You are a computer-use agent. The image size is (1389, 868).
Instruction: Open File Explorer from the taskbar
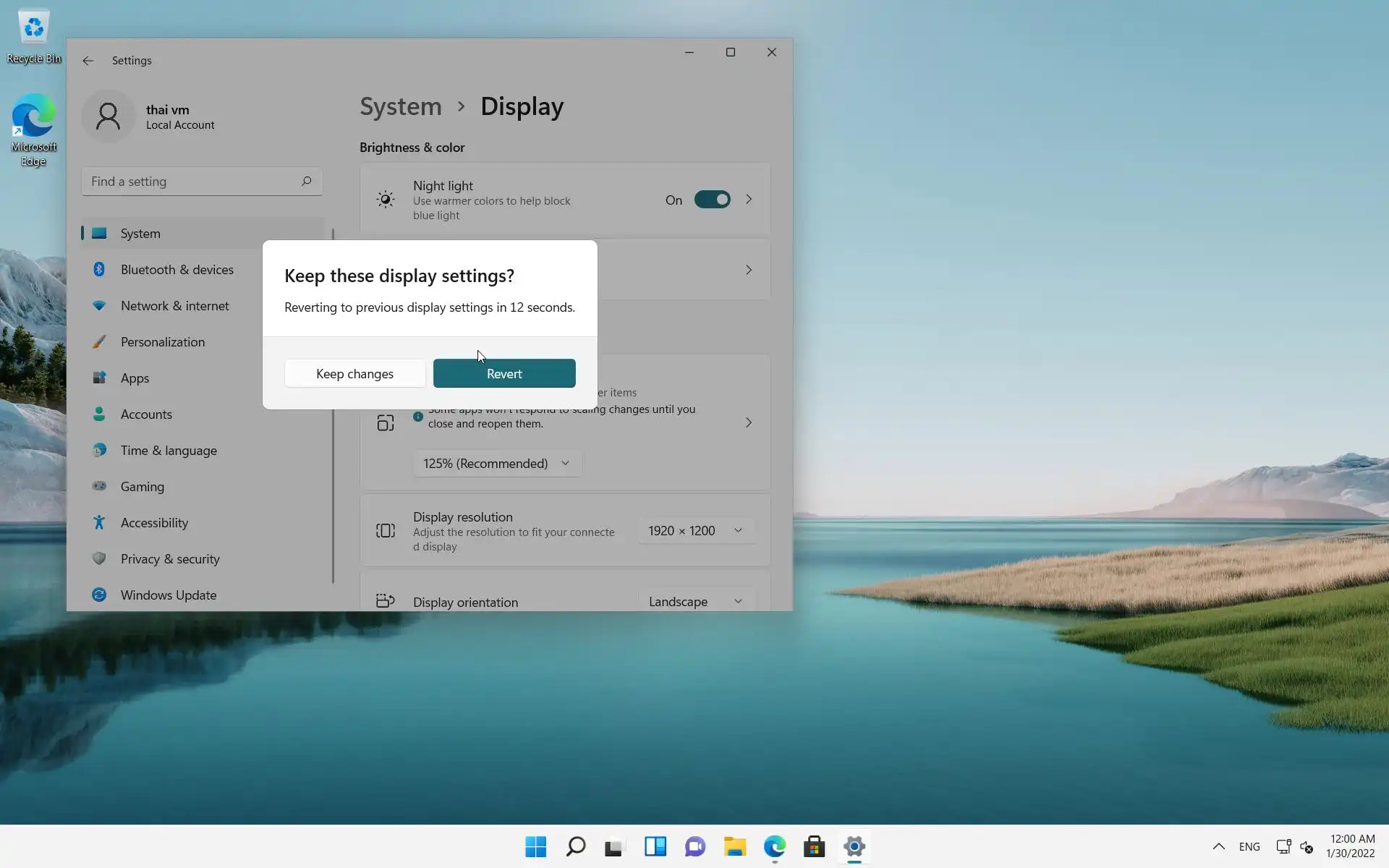(735, 846)
